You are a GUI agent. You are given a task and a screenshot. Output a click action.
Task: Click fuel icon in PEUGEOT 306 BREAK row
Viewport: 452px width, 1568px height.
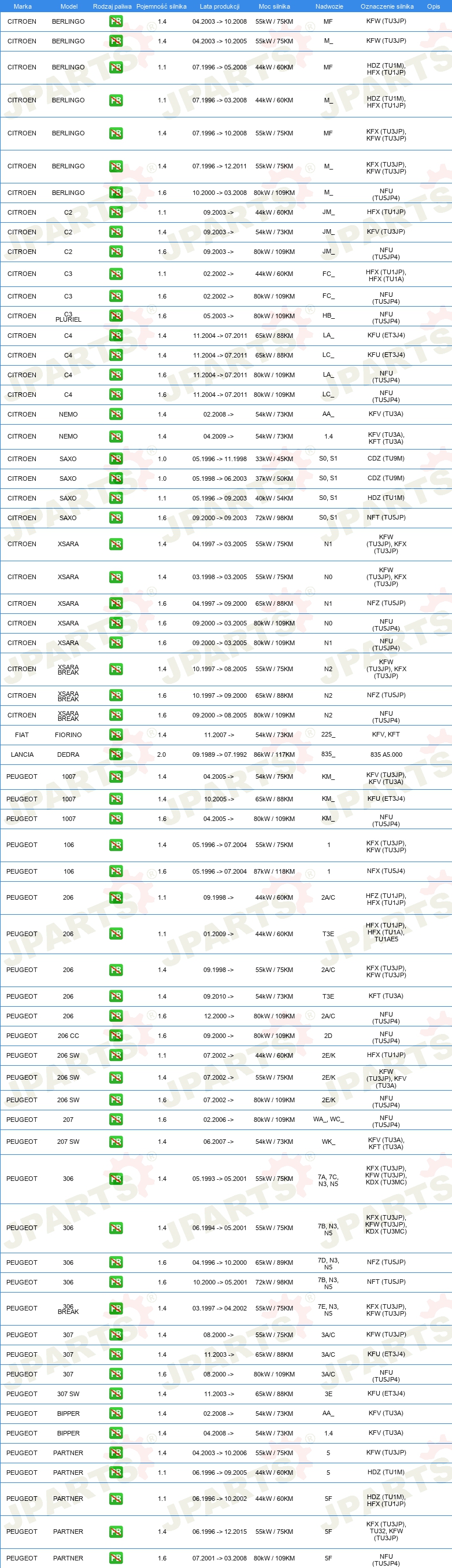click(116, 1308)
